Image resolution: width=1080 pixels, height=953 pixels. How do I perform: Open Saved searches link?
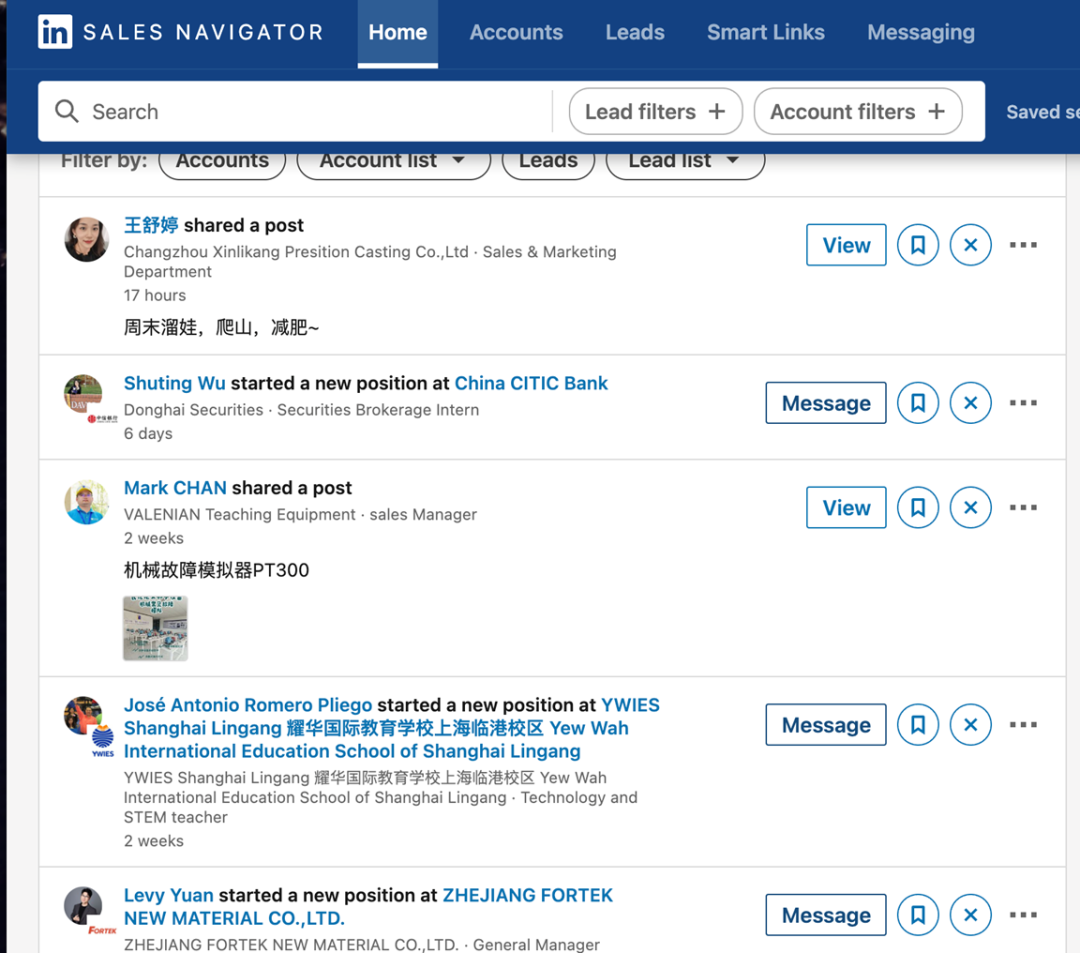(1042, 112)
